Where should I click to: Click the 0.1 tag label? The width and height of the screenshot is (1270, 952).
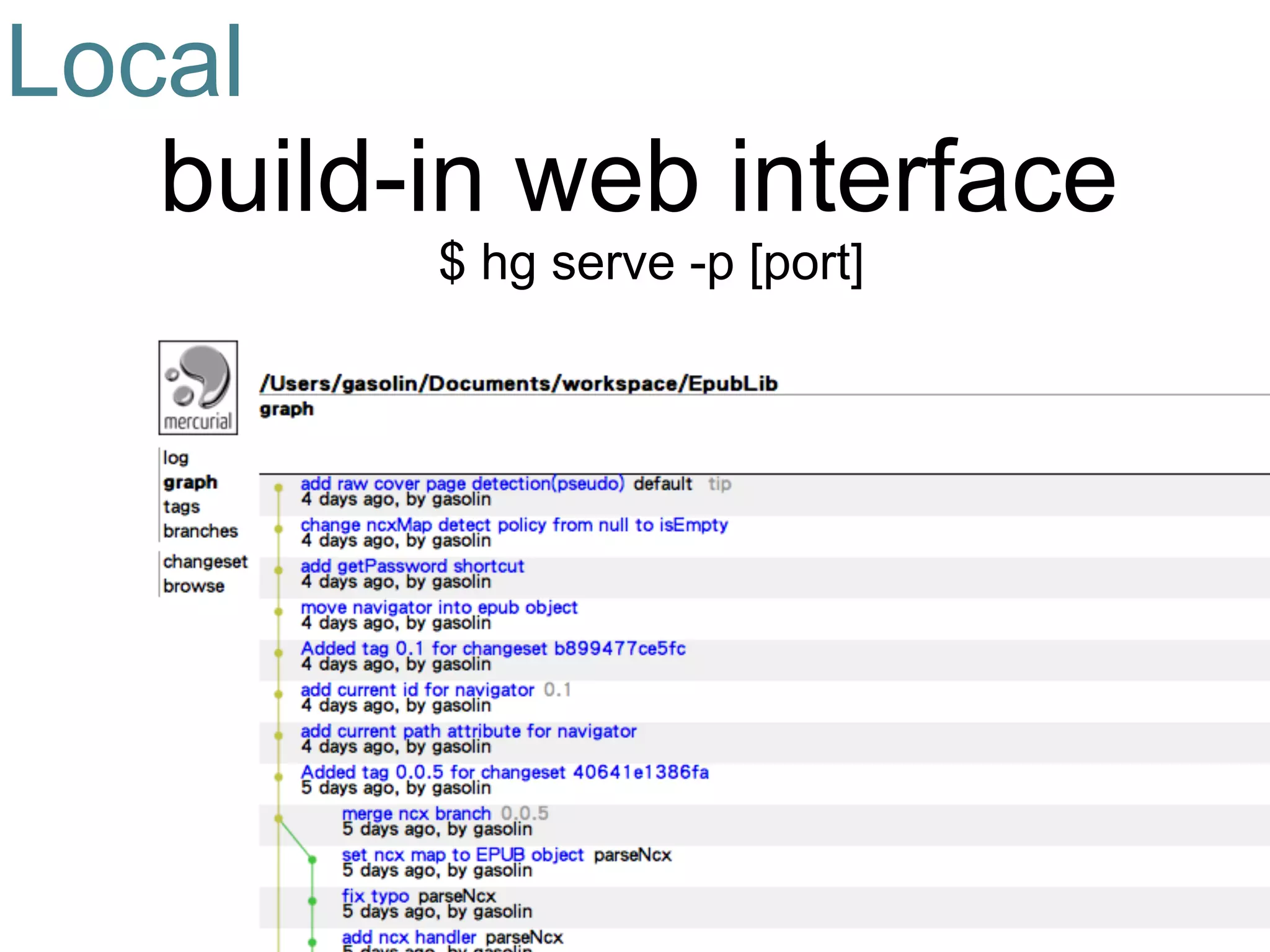pyautogui.click(x=557, y=690)
